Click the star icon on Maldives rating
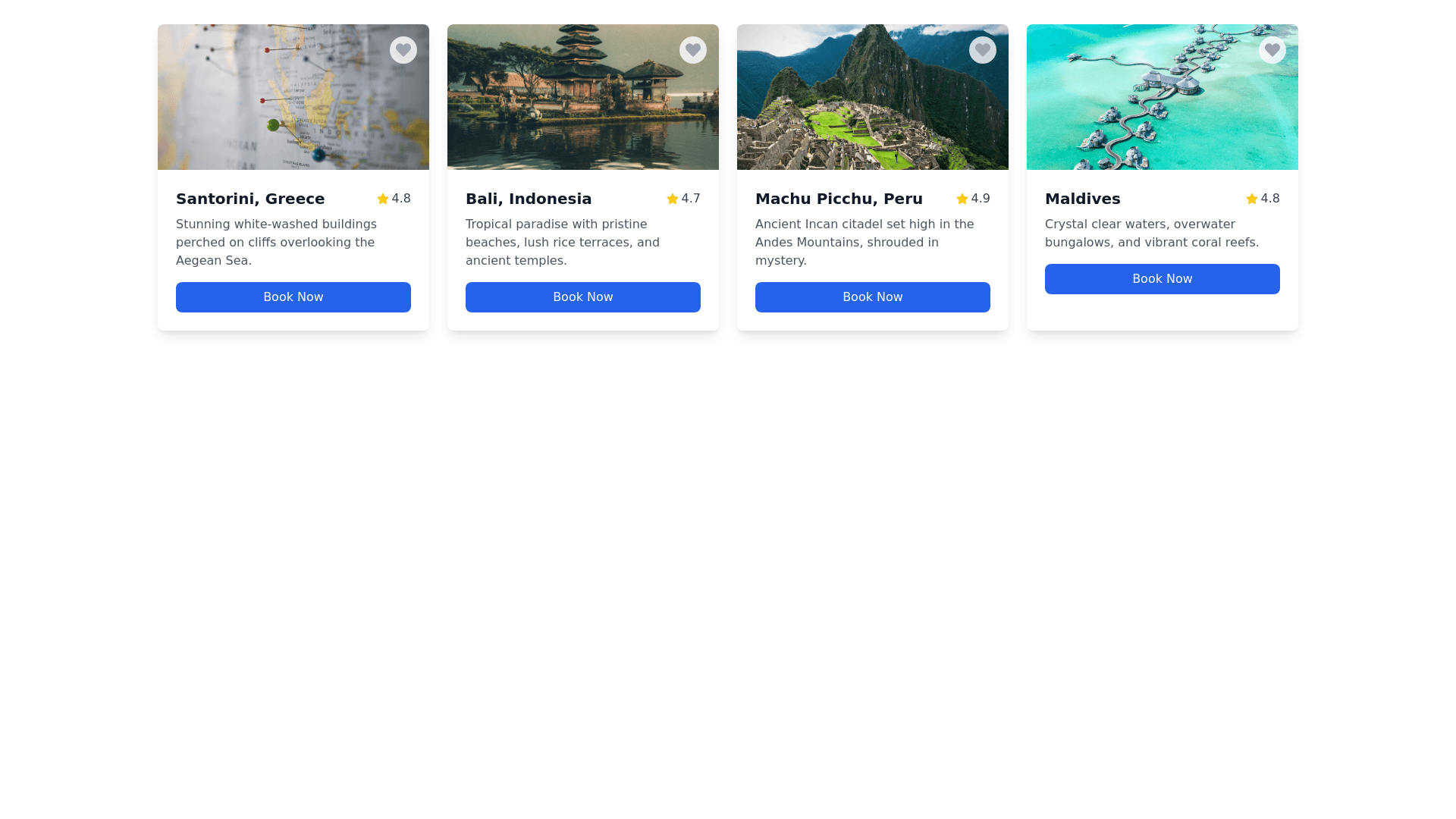Image resolution: width=1456 pixels, height=819 pixels. 1252,199
